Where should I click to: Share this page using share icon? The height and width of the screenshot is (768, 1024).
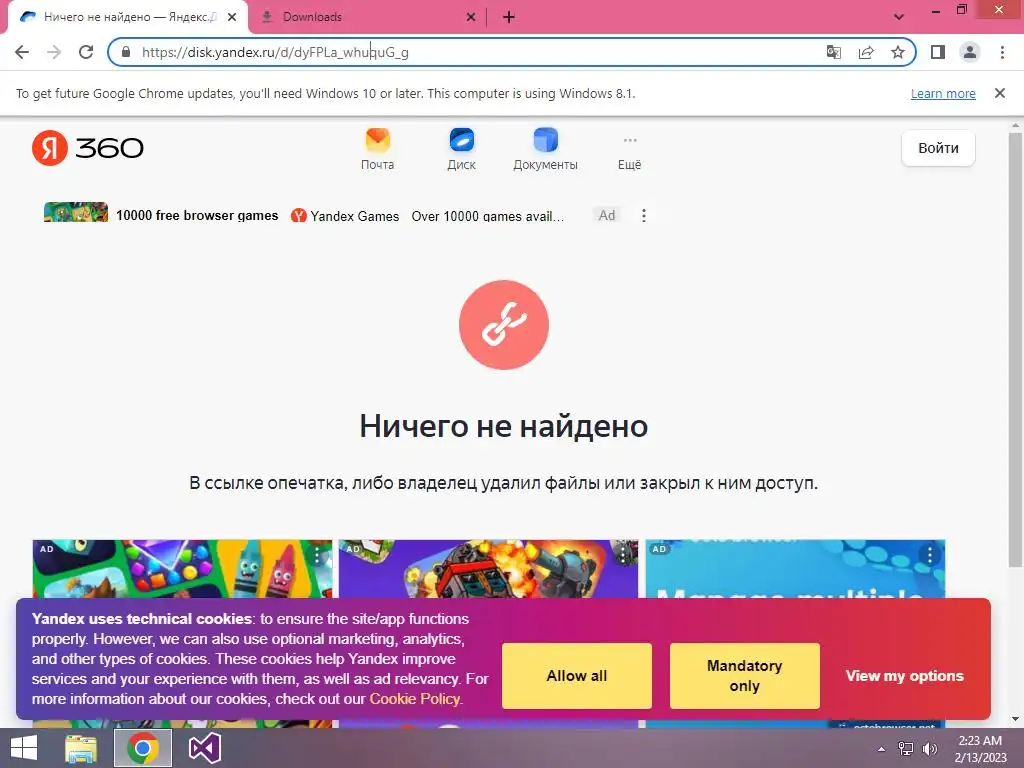[866, 52]
